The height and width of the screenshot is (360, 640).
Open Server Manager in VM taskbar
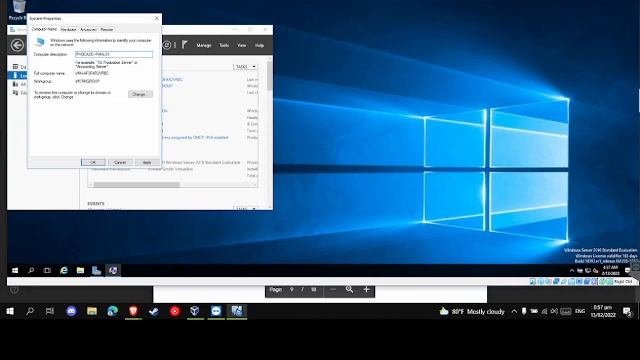96,271
